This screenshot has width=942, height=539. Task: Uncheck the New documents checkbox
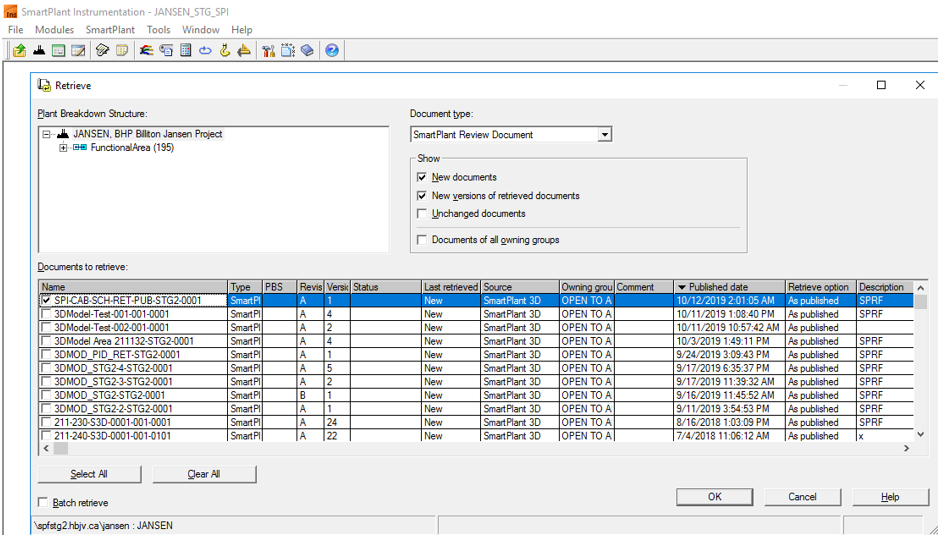(422, 177)
